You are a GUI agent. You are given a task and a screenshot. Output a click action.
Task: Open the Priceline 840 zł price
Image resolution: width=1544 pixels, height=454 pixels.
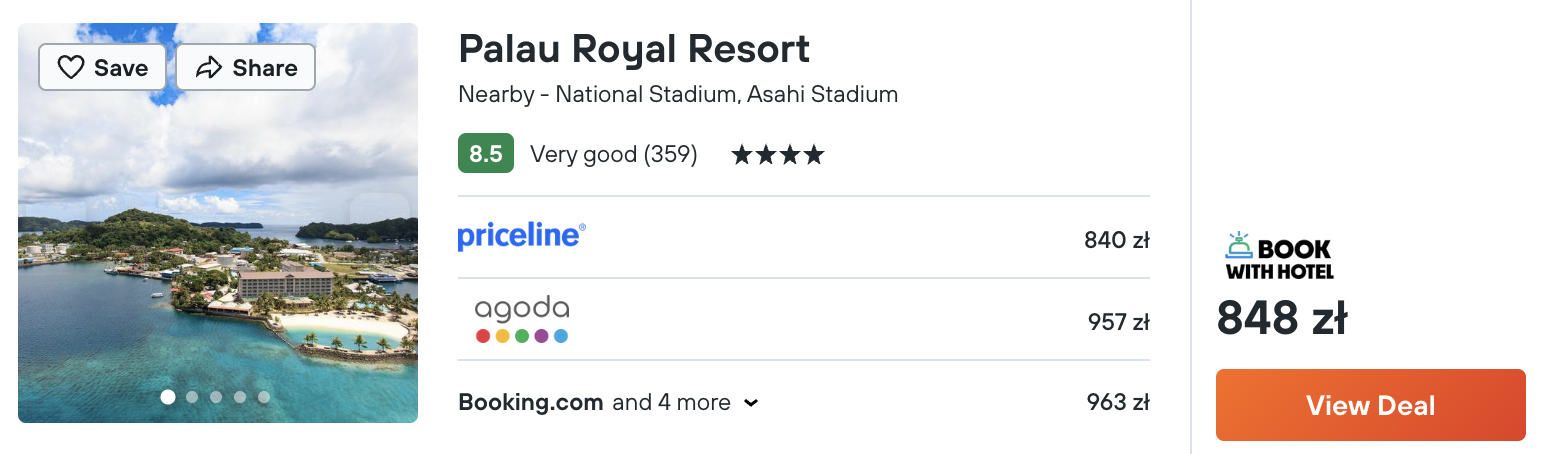[x=1117, y=240]
